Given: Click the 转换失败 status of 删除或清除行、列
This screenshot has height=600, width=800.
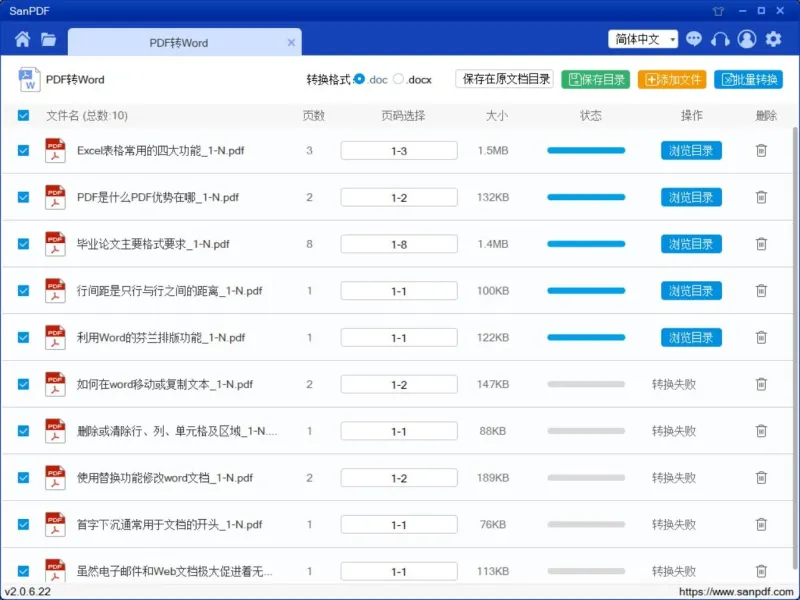Looking at the screenshot, I should pos(673,431).
